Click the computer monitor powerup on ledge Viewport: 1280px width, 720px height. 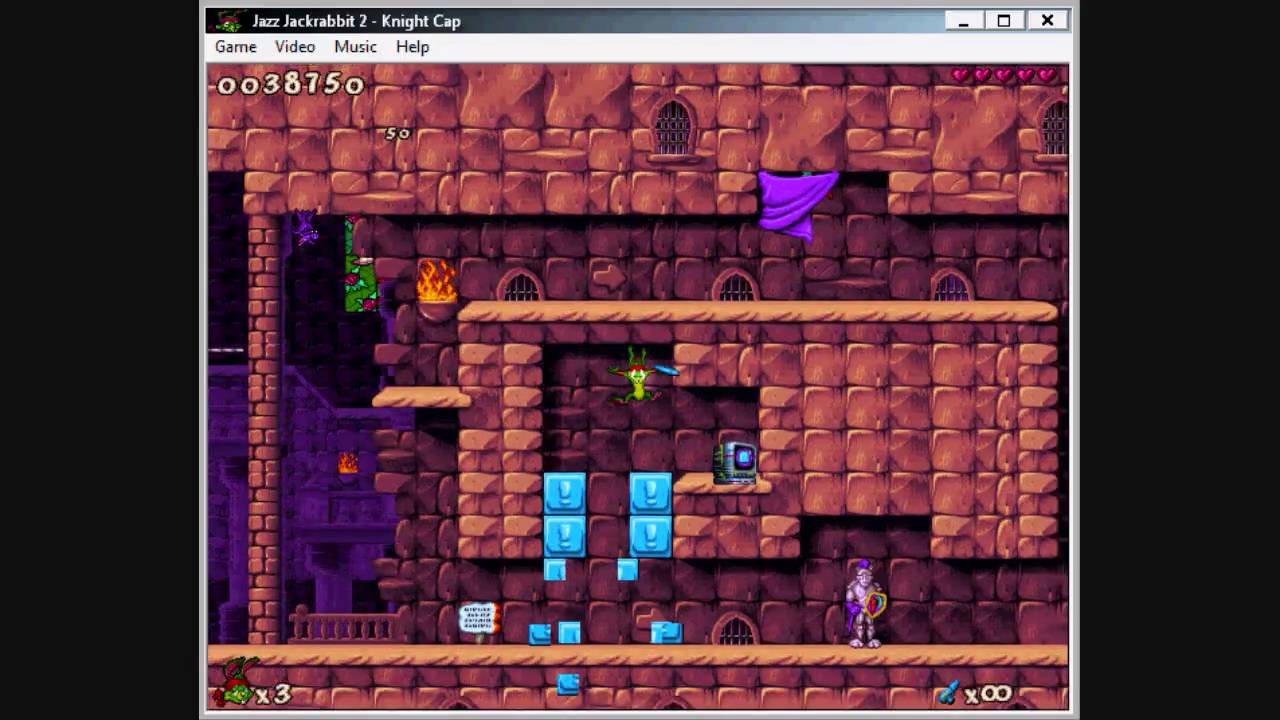[735, 463]
